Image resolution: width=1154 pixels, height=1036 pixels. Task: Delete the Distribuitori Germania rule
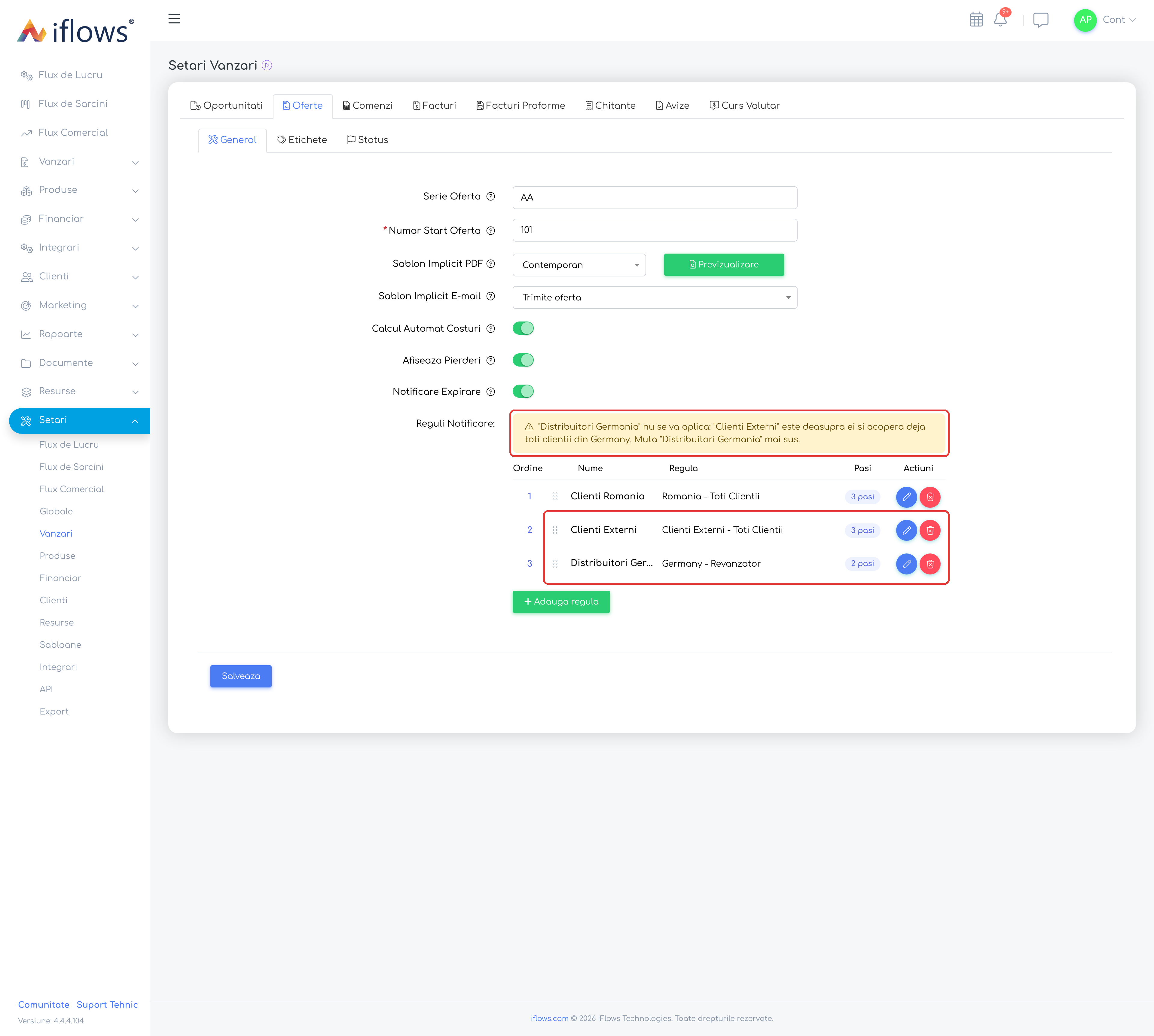[x=930, y=564]
